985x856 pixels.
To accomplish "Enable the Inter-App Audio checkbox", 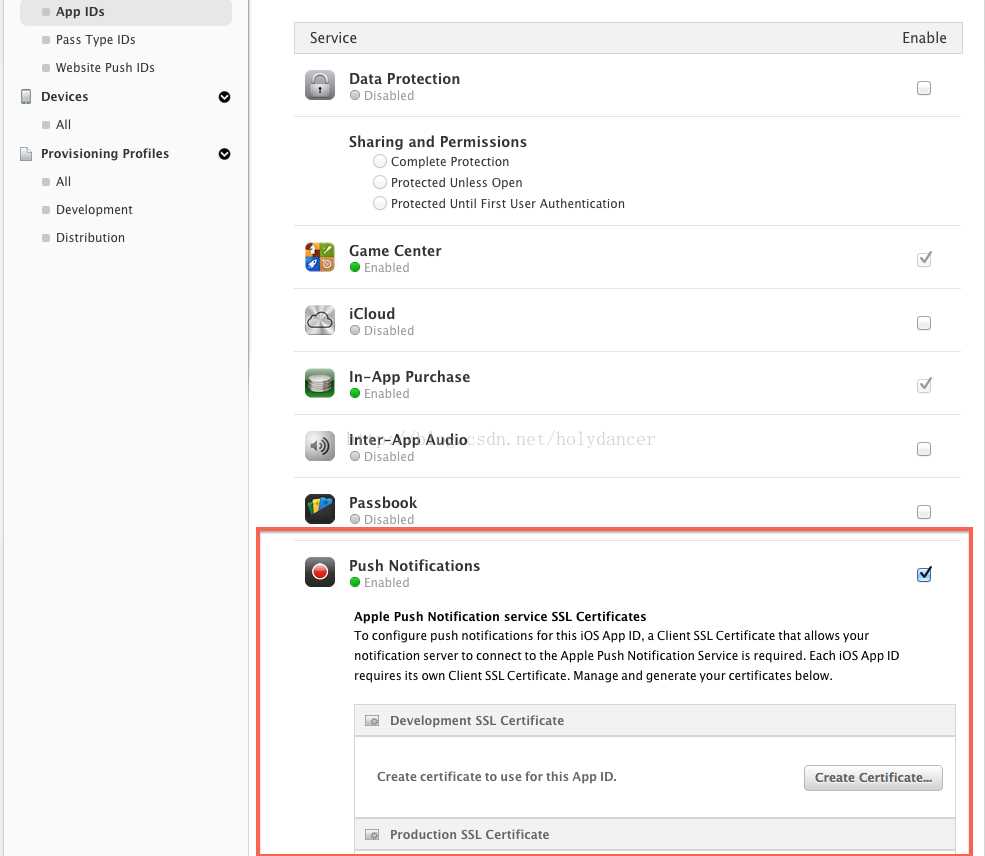I will pyautogui.click(x=923, y=449).
